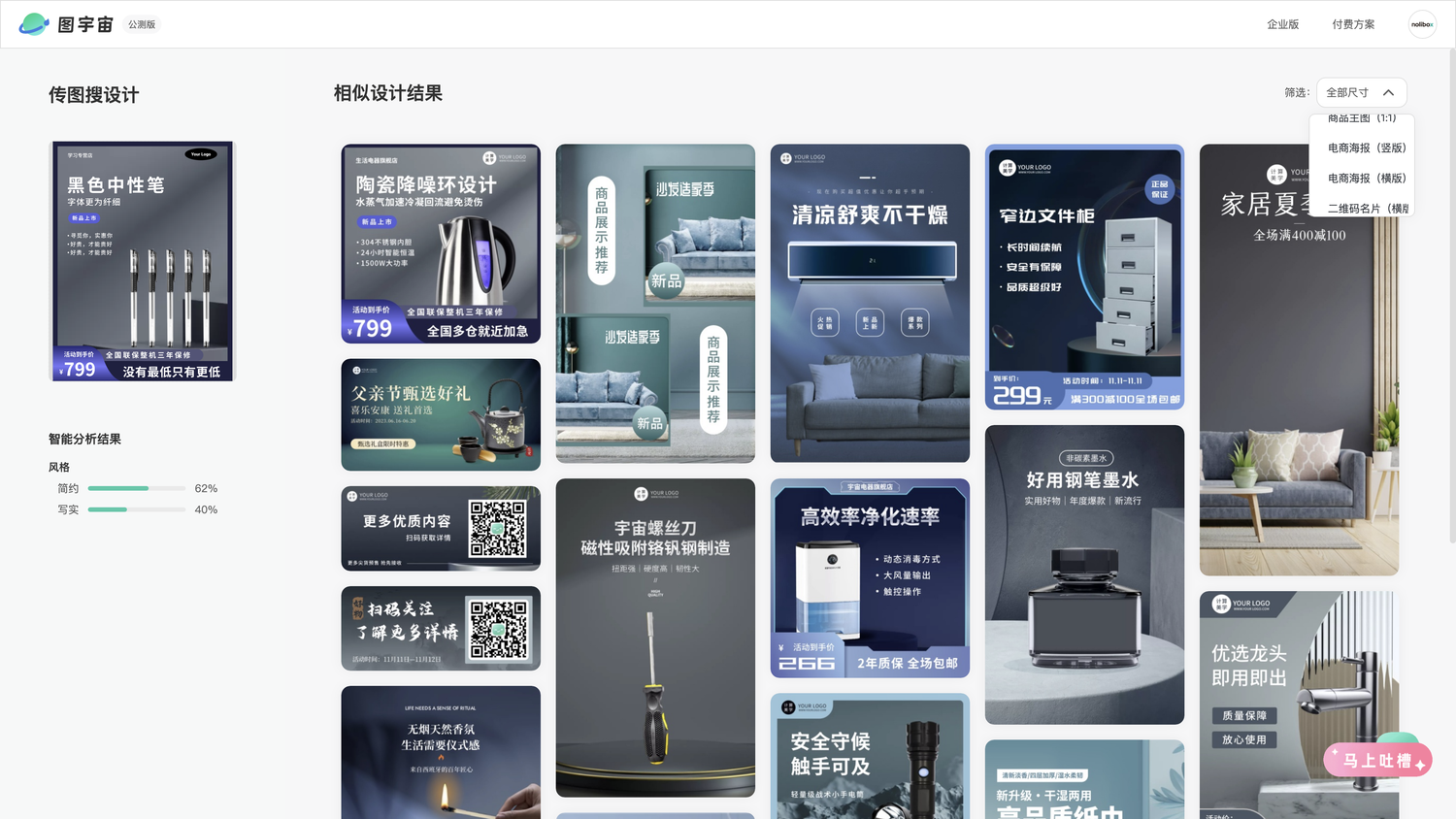The height and width of the screenshot is (819, 1456).
Task: Go to 企业版 page
Action: pyautogui.click(x=1282, y=24)
